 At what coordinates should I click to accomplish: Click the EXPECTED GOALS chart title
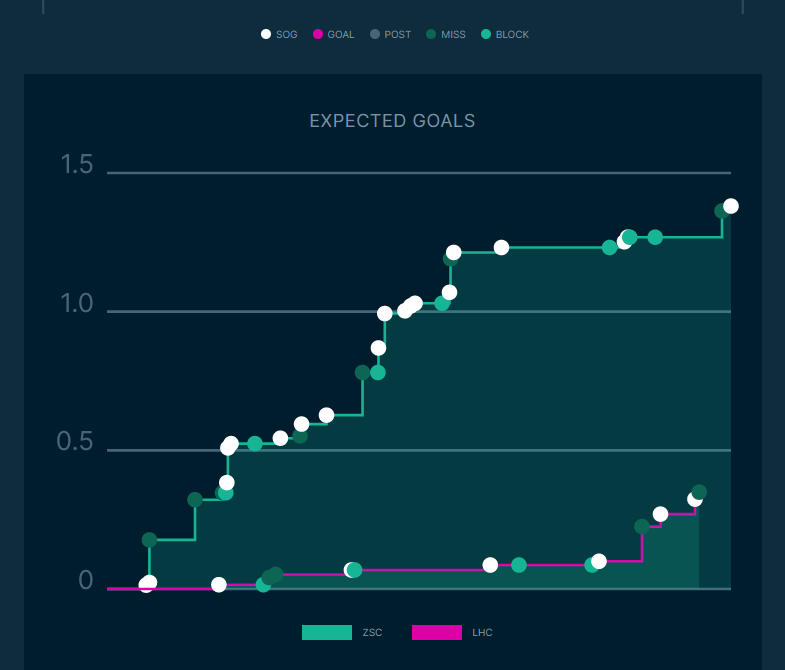392,121
